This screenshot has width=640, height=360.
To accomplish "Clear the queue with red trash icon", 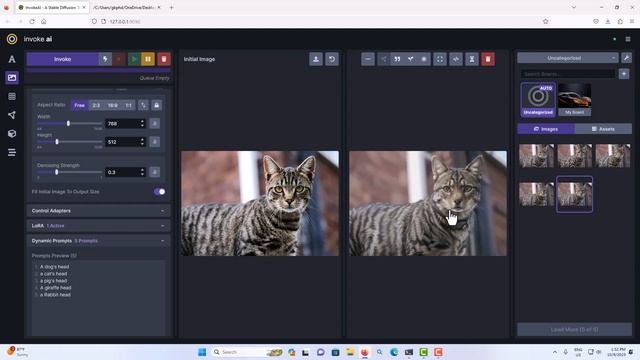I will coord(164,59).
